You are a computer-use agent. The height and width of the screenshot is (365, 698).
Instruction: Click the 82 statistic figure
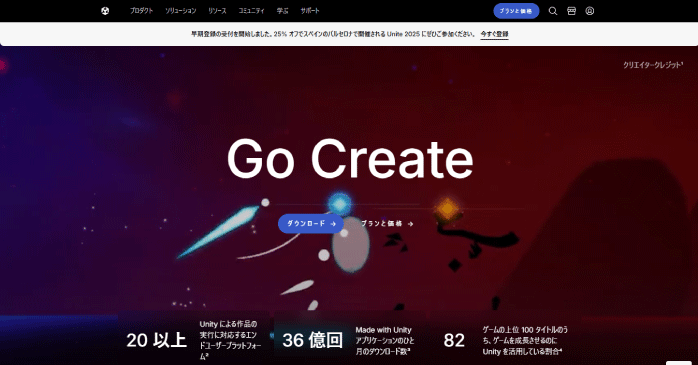454,341
